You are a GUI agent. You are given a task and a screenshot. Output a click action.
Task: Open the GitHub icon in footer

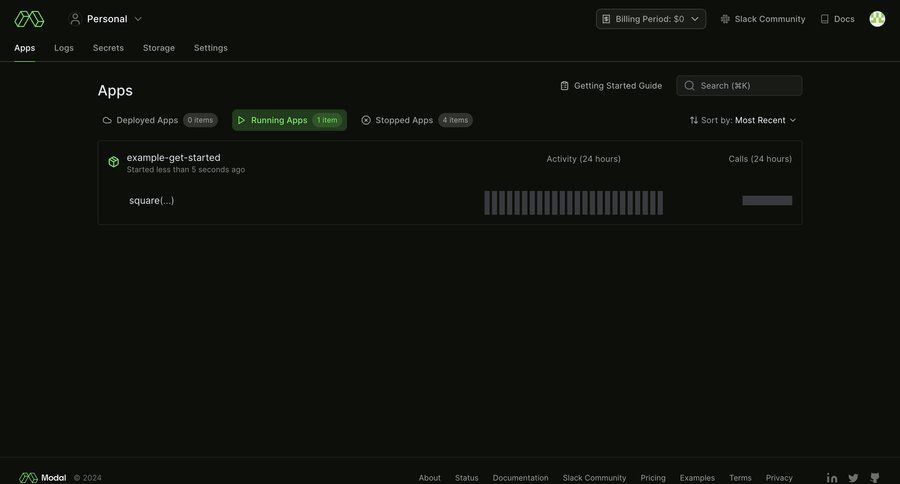pos(875,478)
